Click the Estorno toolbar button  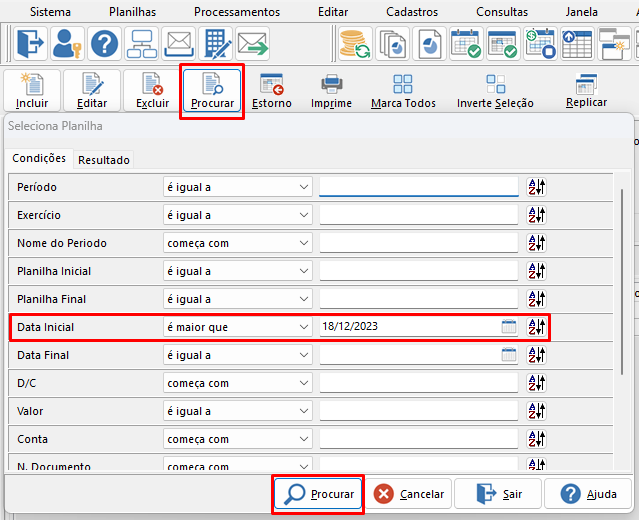click(x=272, y=90)
